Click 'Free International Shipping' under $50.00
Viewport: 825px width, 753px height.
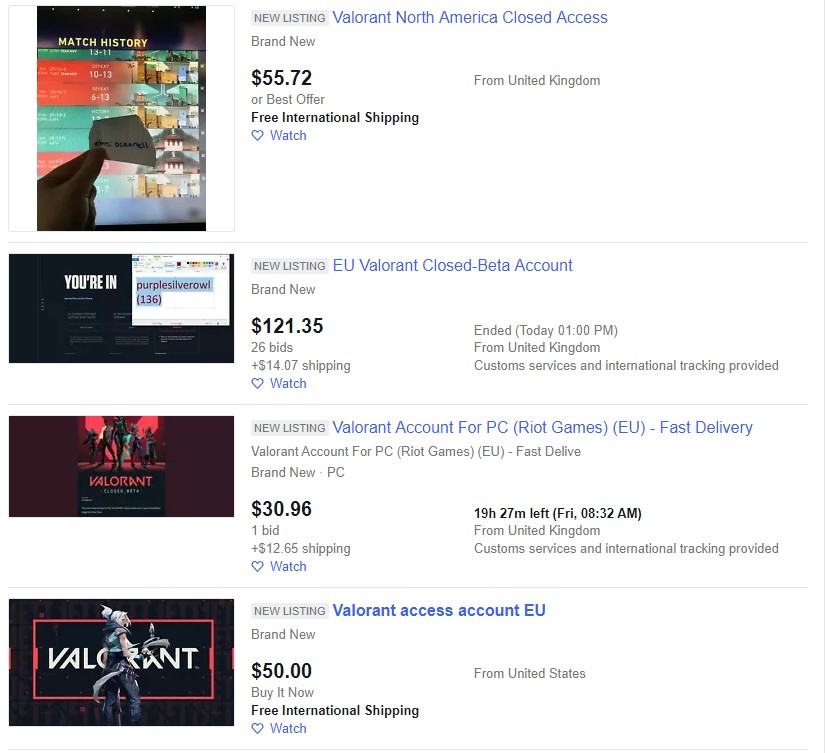(335, 710)
